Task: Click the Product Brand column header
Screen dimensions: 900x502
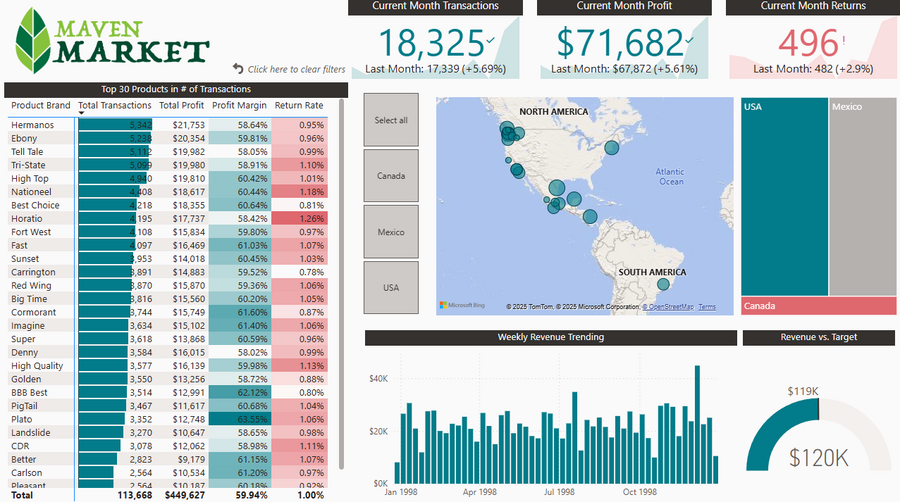Action: tap(40, 105)
